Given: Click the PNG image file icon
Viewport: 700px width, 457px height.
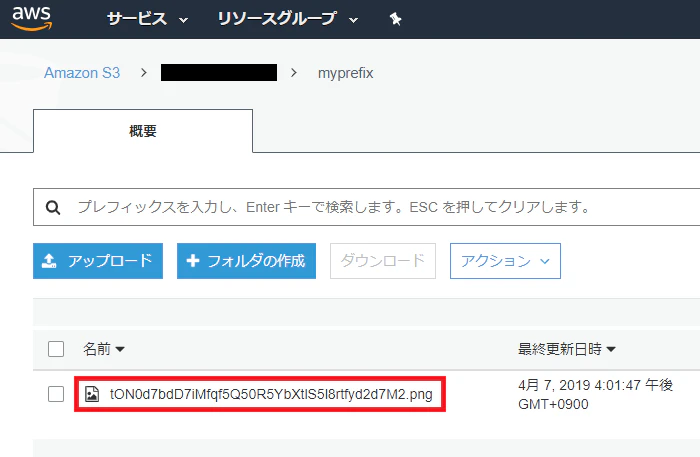Looking at the screenshot, I should tap(92, 394).
